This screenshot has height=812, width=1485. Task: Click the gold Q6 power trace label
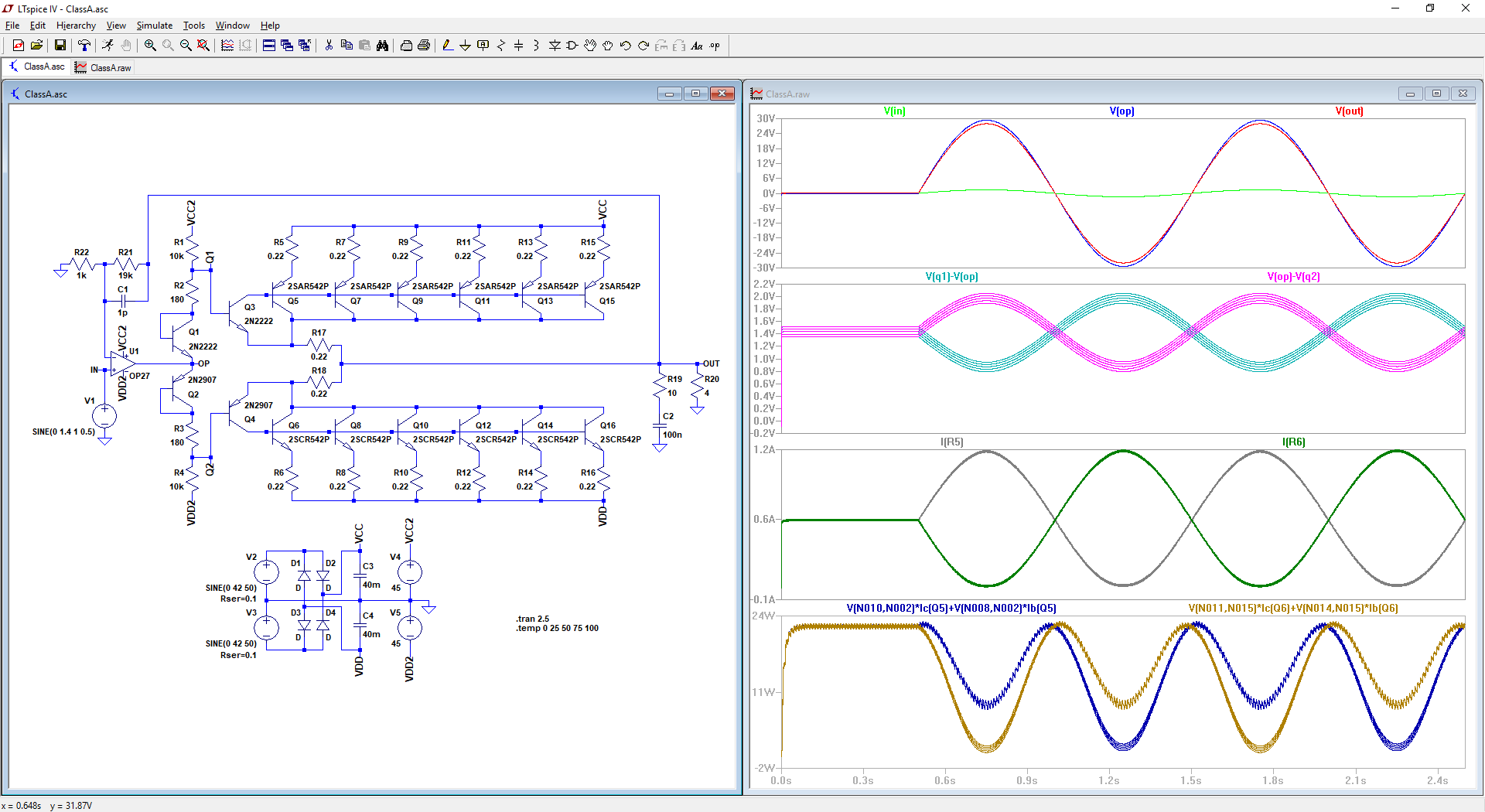(1293, 609)
